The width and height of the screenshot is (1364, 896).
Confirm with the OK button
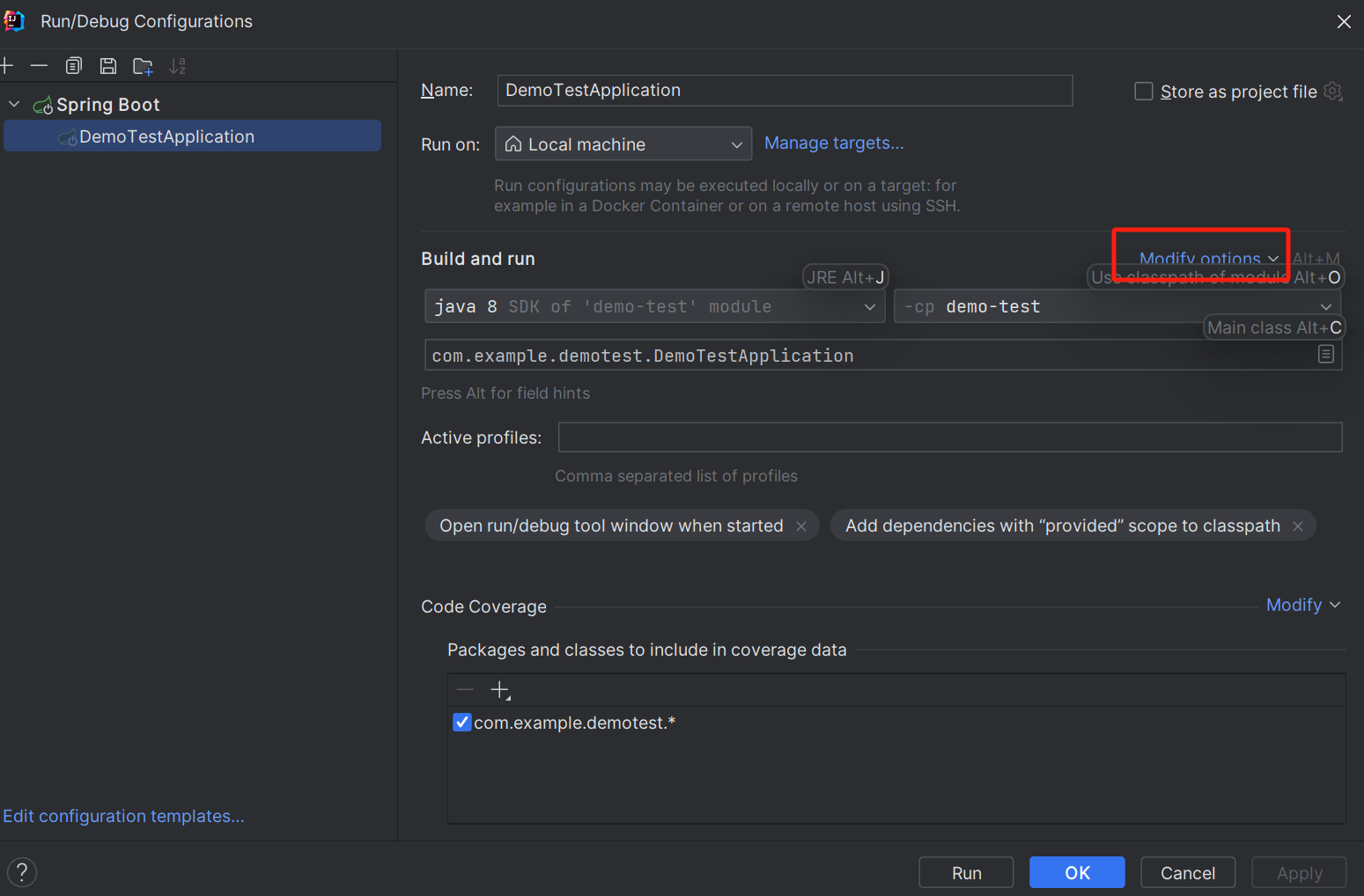[x=1077, y=872]
